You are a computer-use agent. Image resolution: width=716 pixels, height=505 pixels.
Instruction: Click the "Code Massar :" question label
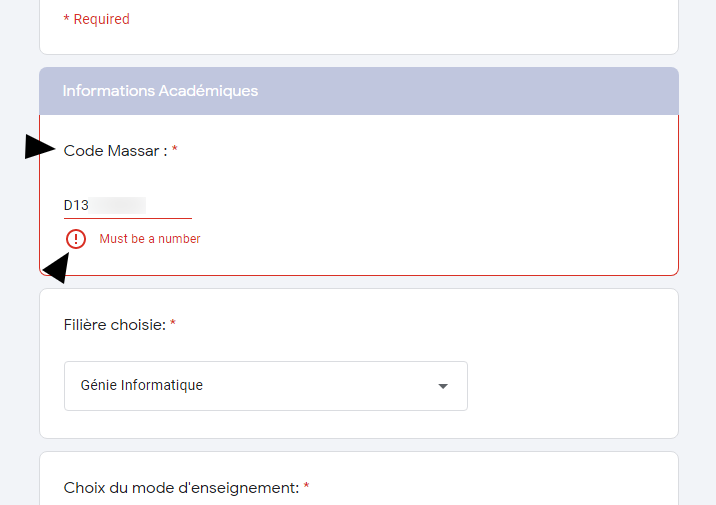tap(115, 150)
